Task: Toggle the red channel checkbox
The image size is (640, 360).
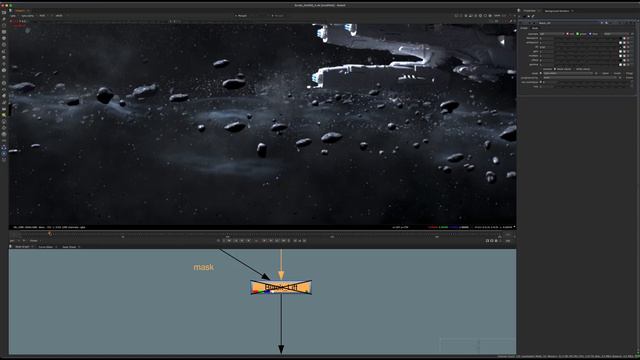Action: click(567, 34)
